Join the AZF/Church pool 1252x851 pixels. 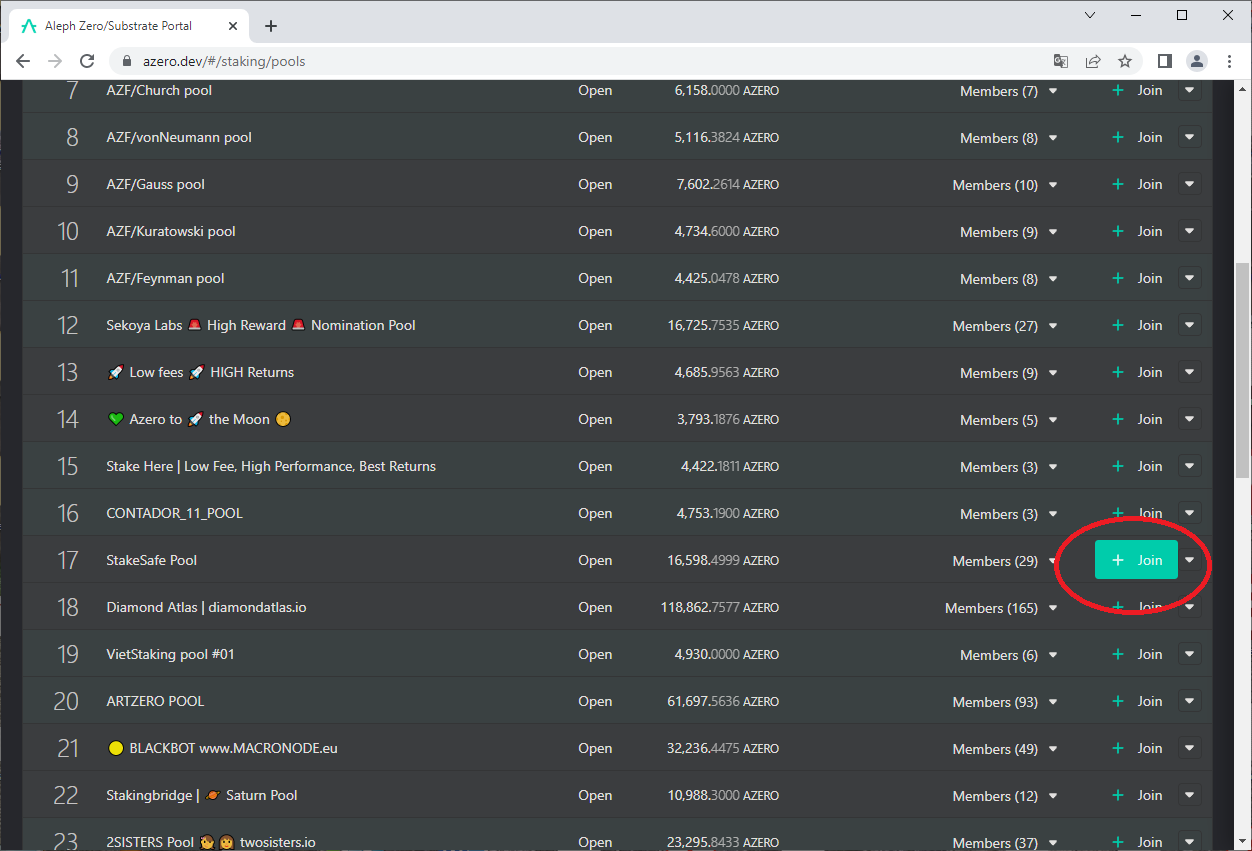1137,90
